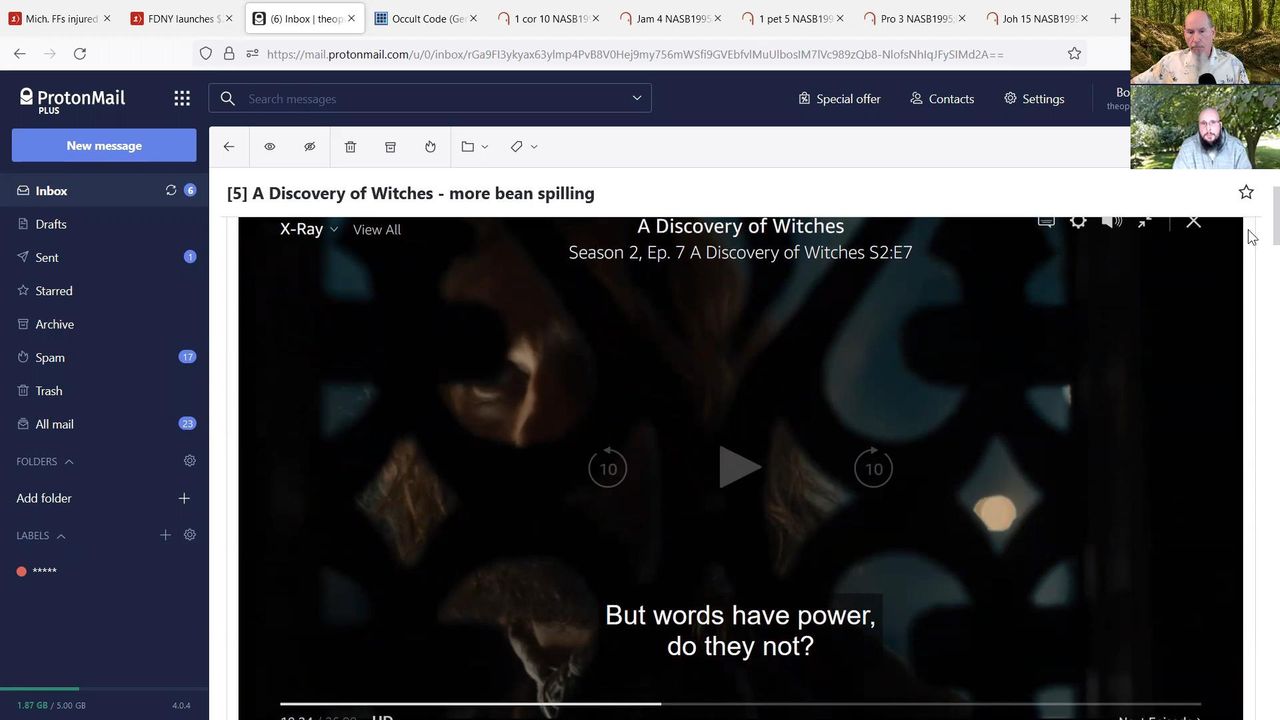Screen dimensions: 1280x720
Task: Star the Discovery of Witches message
Action: pos(1246,192)
